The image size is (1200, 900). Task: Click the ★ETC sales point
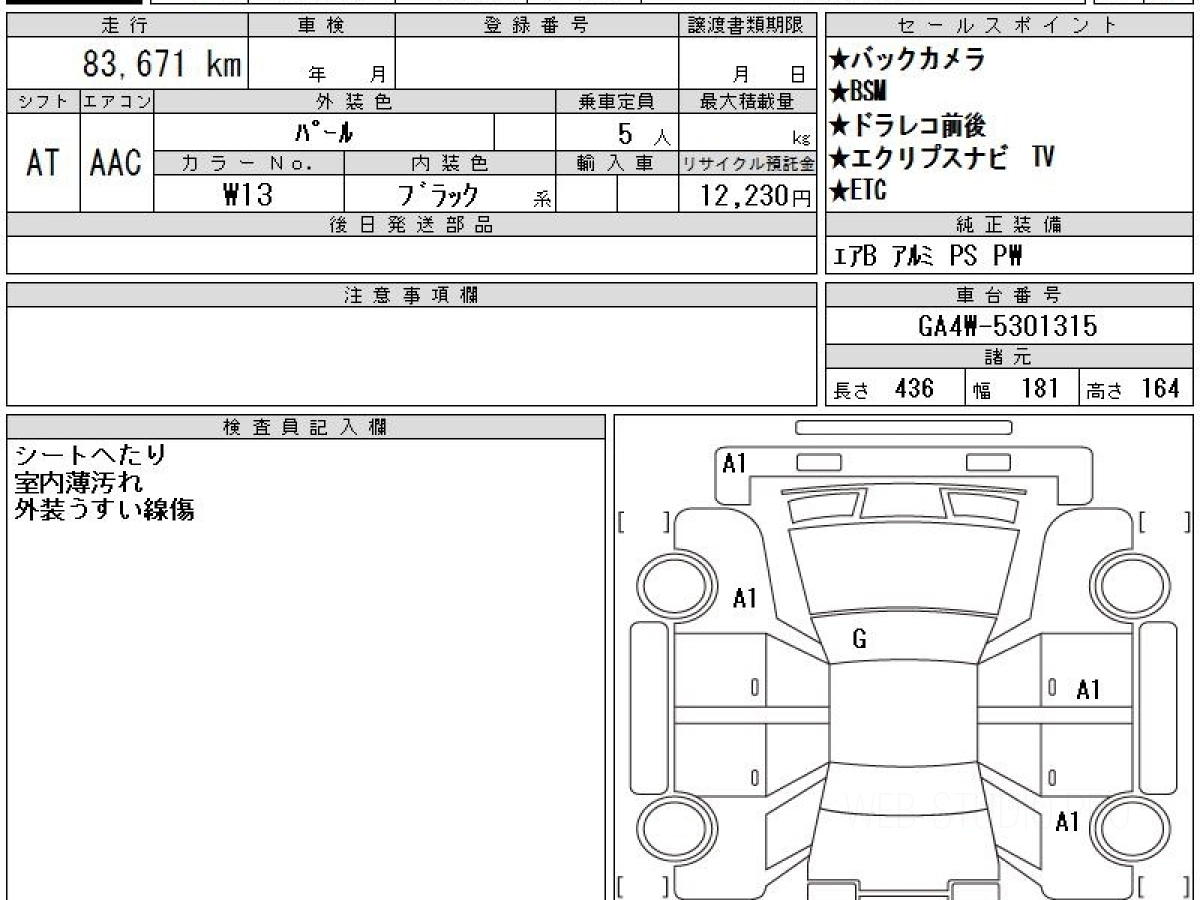858,190
